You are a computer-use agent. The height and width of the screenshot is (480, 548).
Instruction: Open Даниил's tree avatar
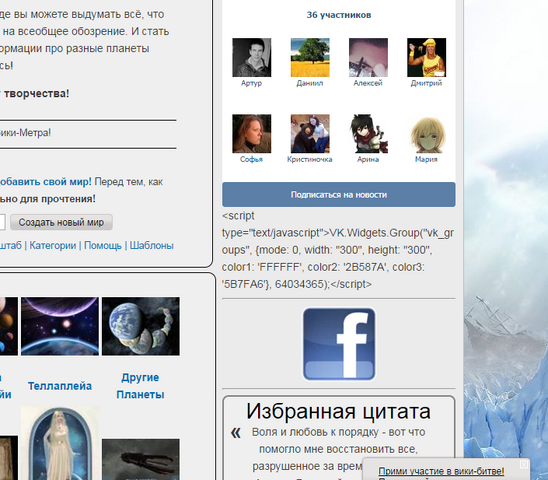click(310, 57)
